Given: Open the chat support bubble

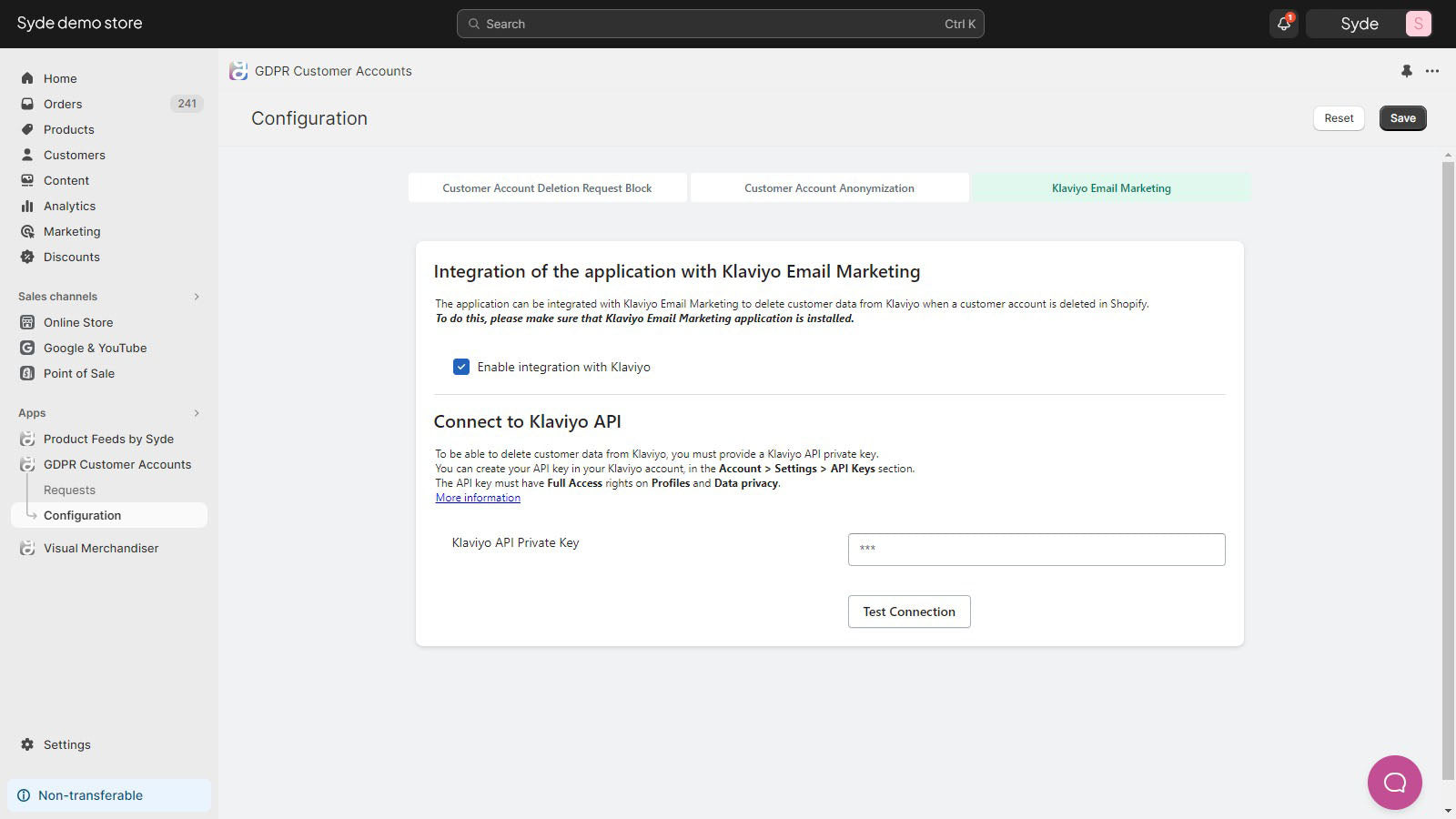Looking at the screenshot, I should (1394, 783).
